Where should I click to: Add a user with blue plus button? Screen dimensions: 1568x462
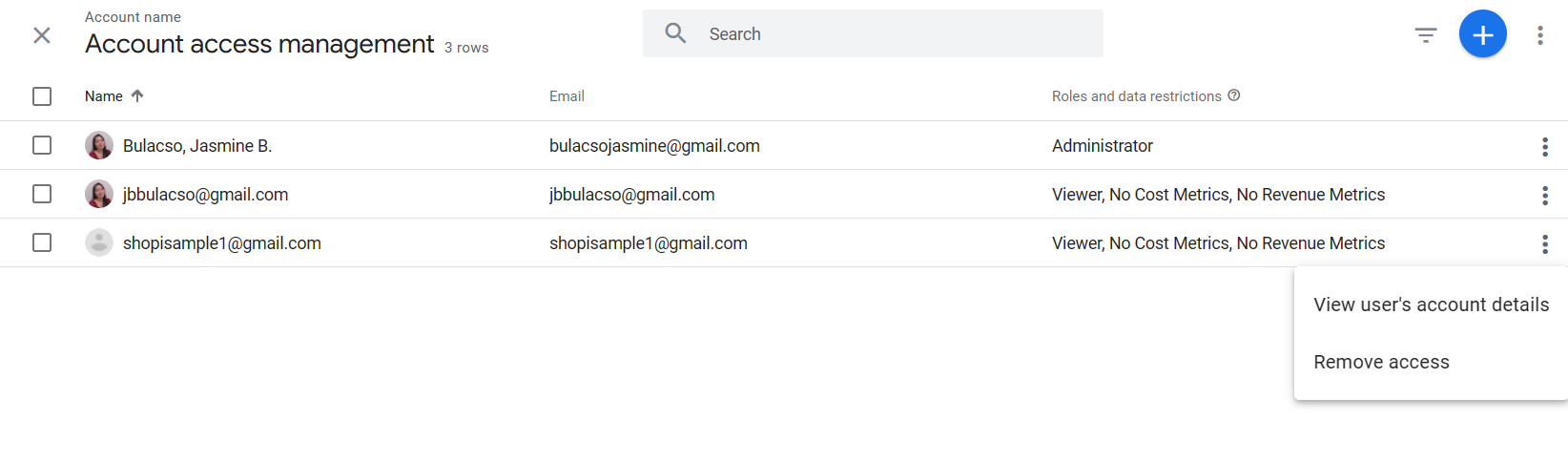1483,34
